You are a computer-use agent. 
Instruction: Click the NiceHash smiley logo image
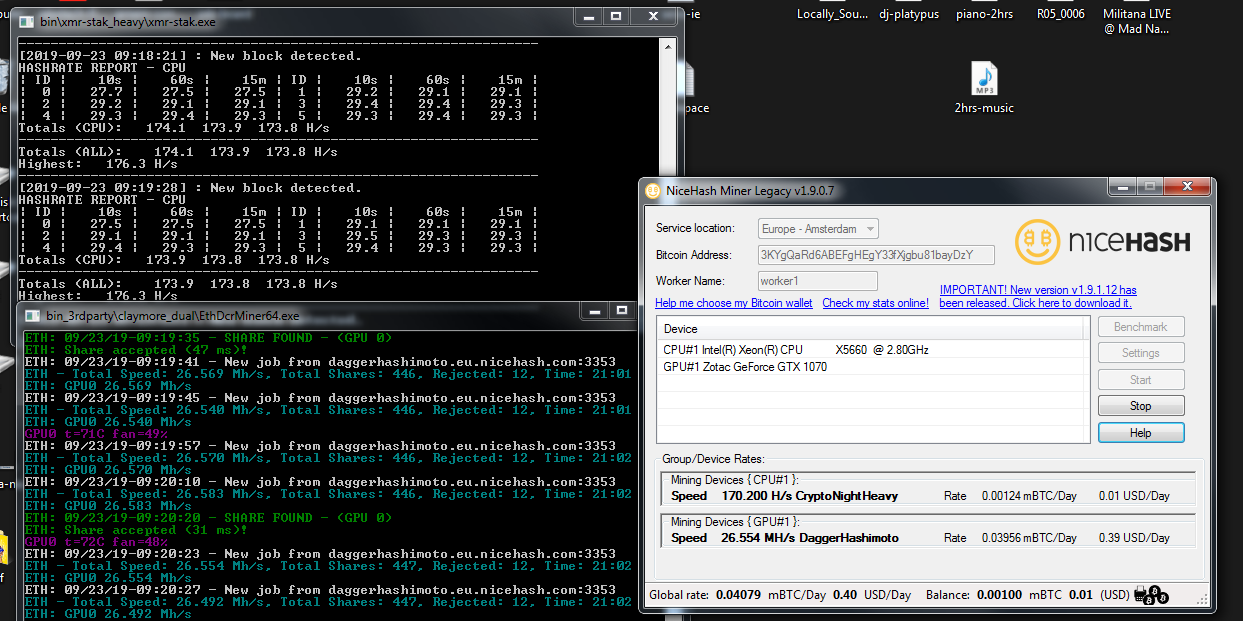tap(1037, 243)
